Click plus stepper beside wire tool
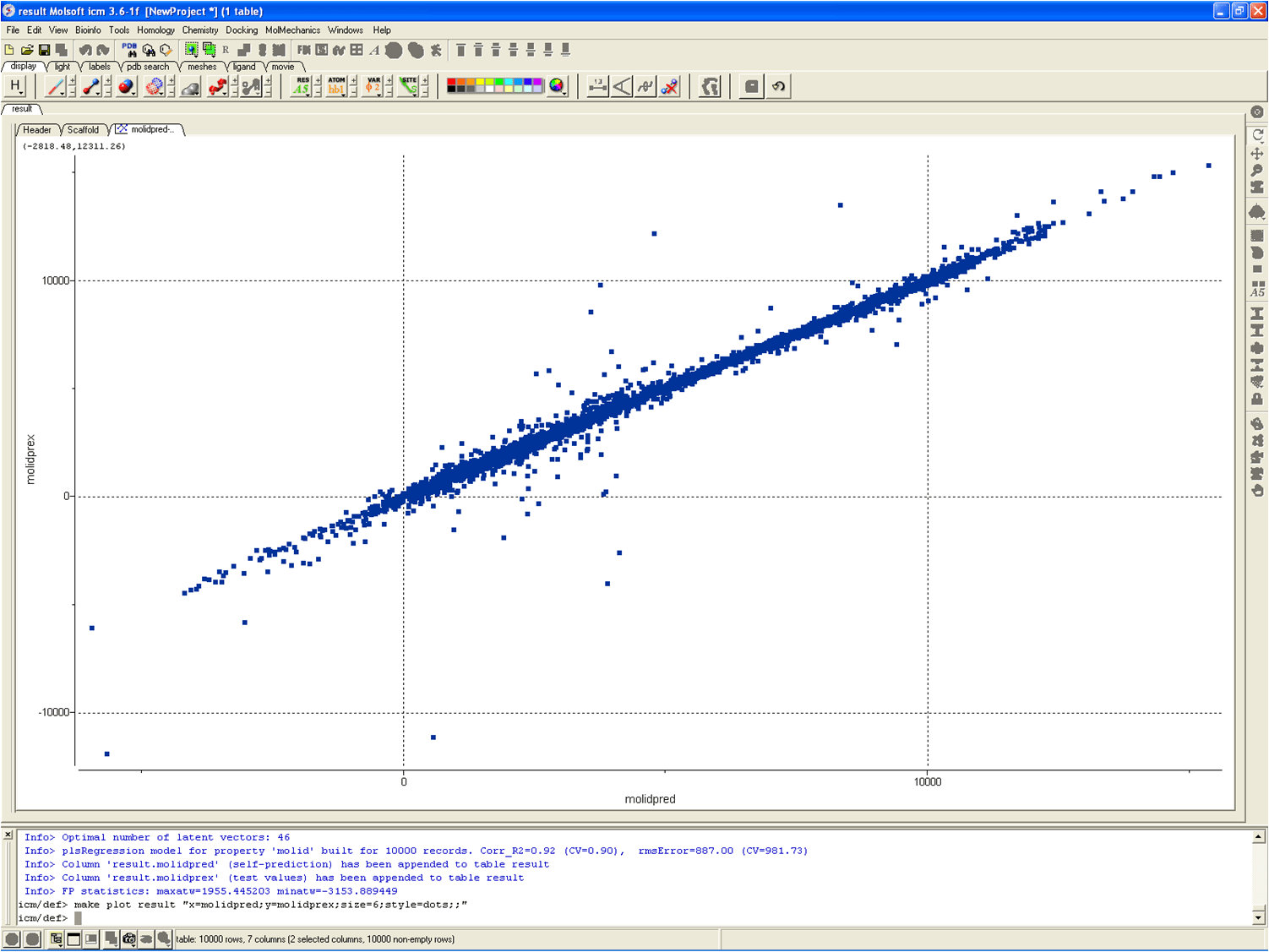The image size is (1269, 952). tap(72, 81)
